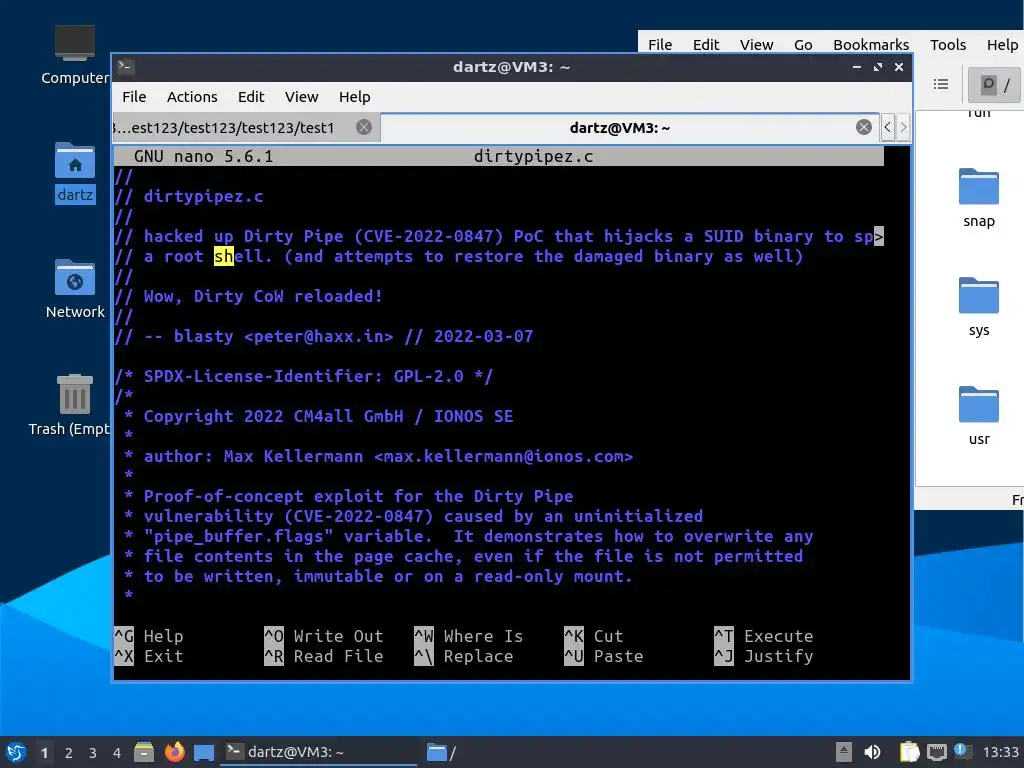Viewport: 1024px width, 768px height.
Task: Click the ^G Help nano shortcut
Action: 149,636
